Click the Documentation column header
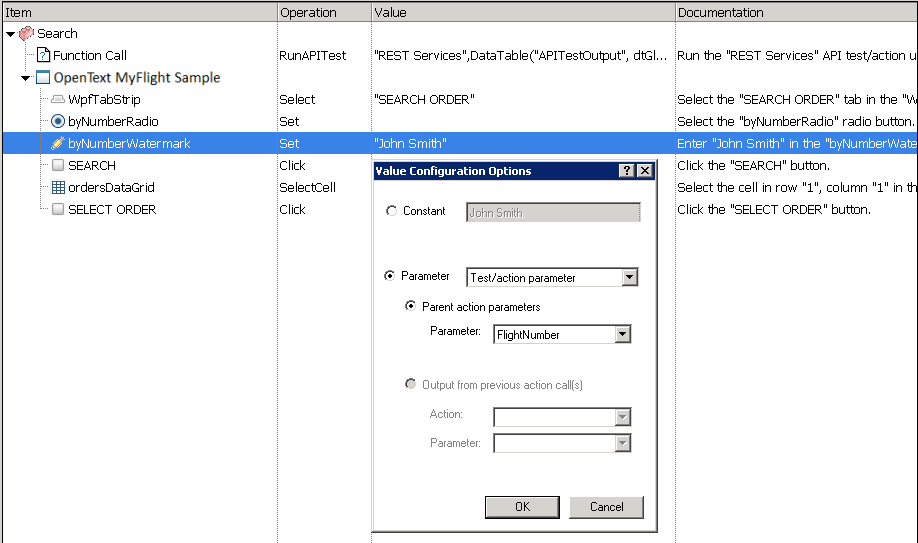This screenshot has height=543, width=918. 720,12
